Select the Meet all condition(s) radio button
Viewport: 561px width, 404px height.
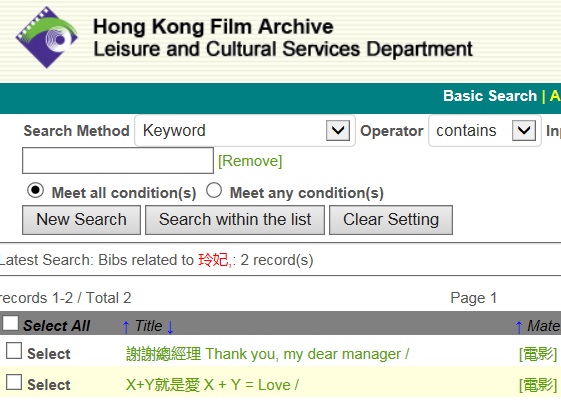tap(35, 190)
